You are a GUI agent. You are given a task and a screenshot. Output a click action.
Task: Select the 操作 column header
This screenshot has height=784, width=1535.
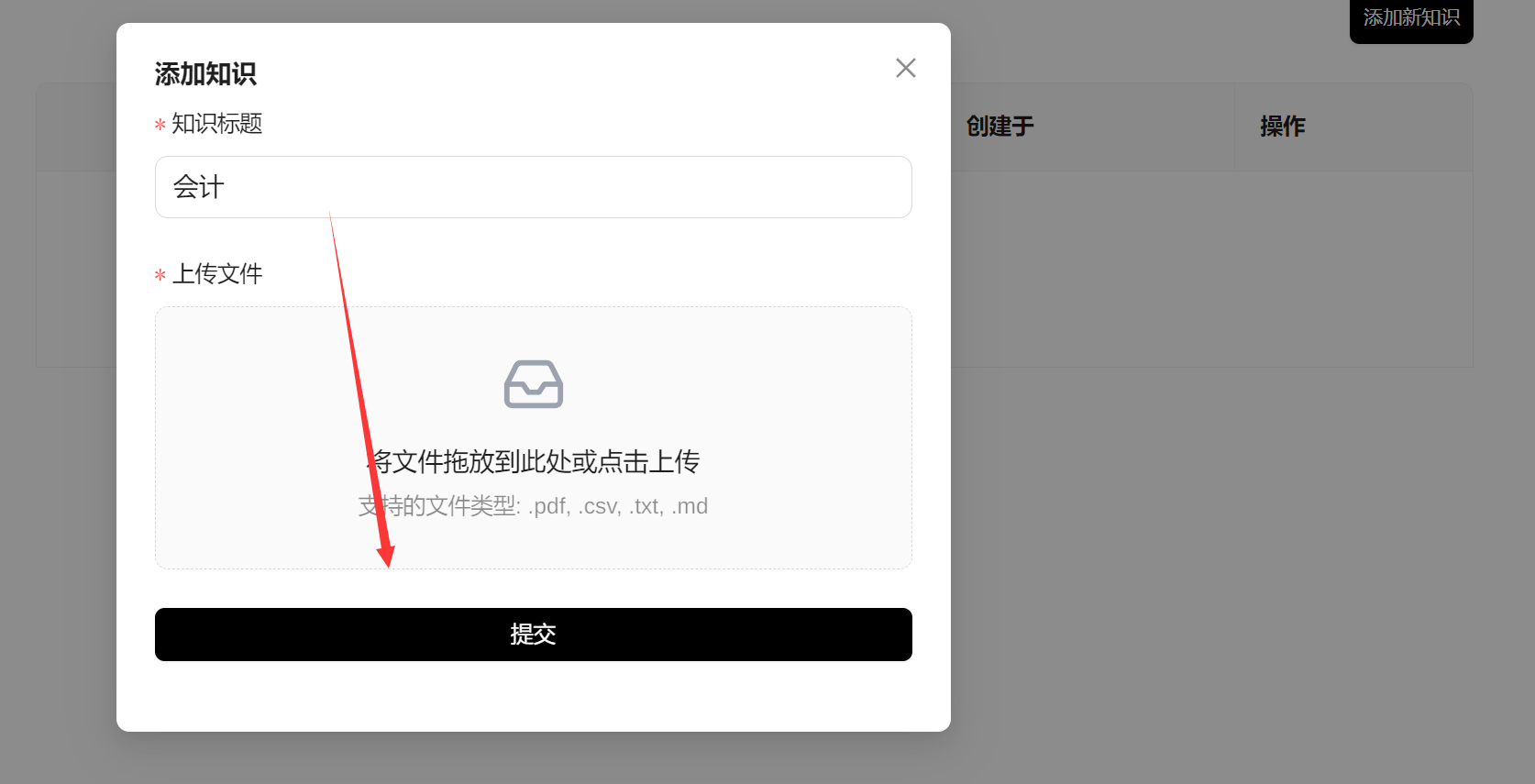pyautogui.click(x=1283, y=127)
